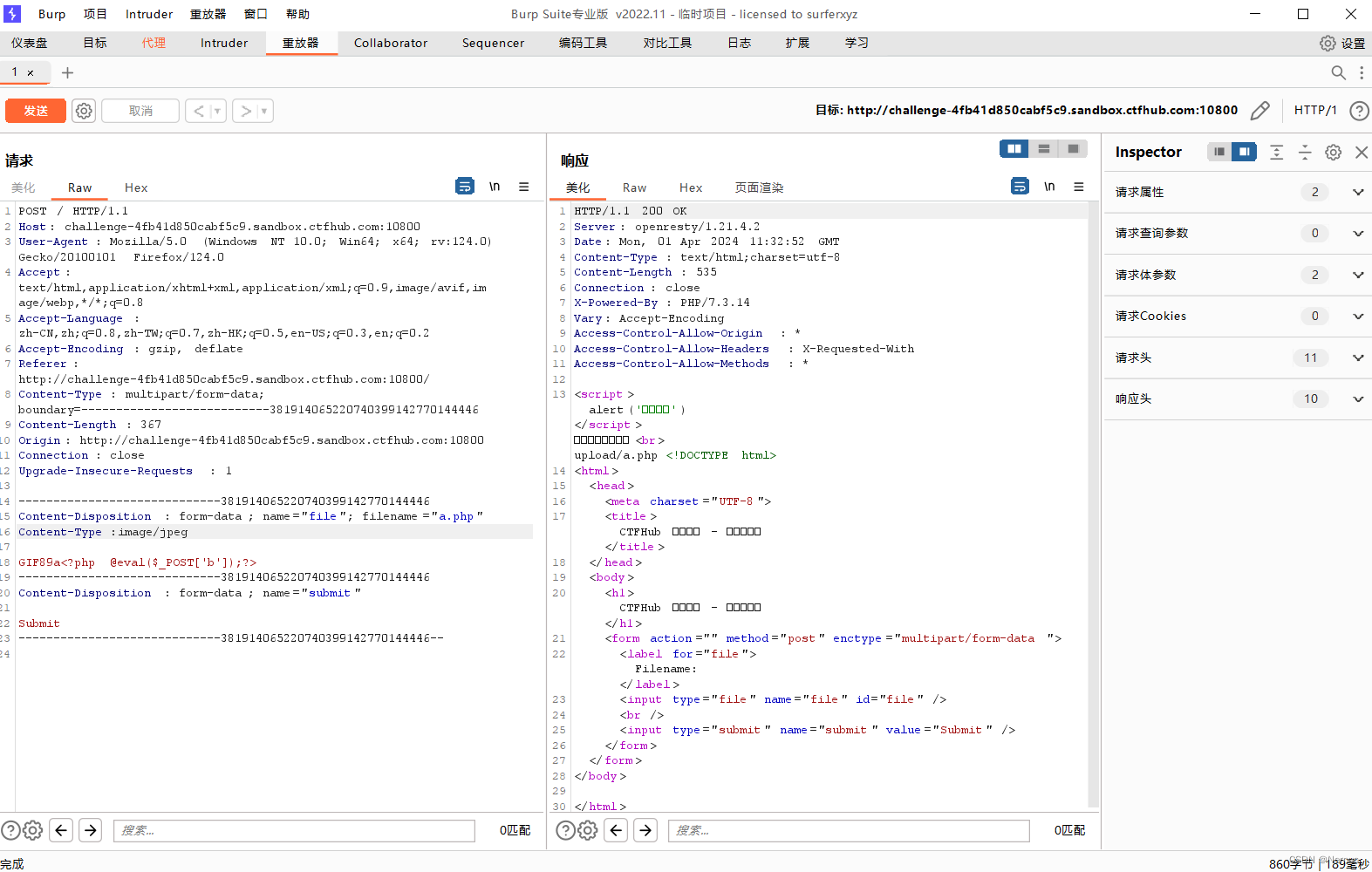Select response Raw view
Image resolution: width=1372 pixels, height=872 pixels.
[634, 187]
